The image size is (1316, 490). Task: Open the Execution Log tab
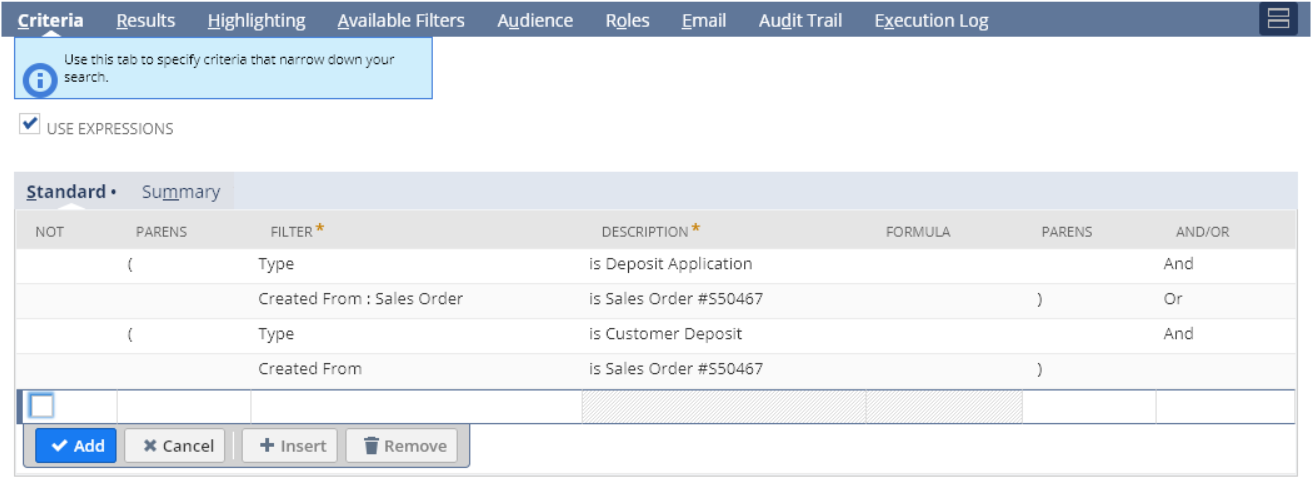(930, 20)
